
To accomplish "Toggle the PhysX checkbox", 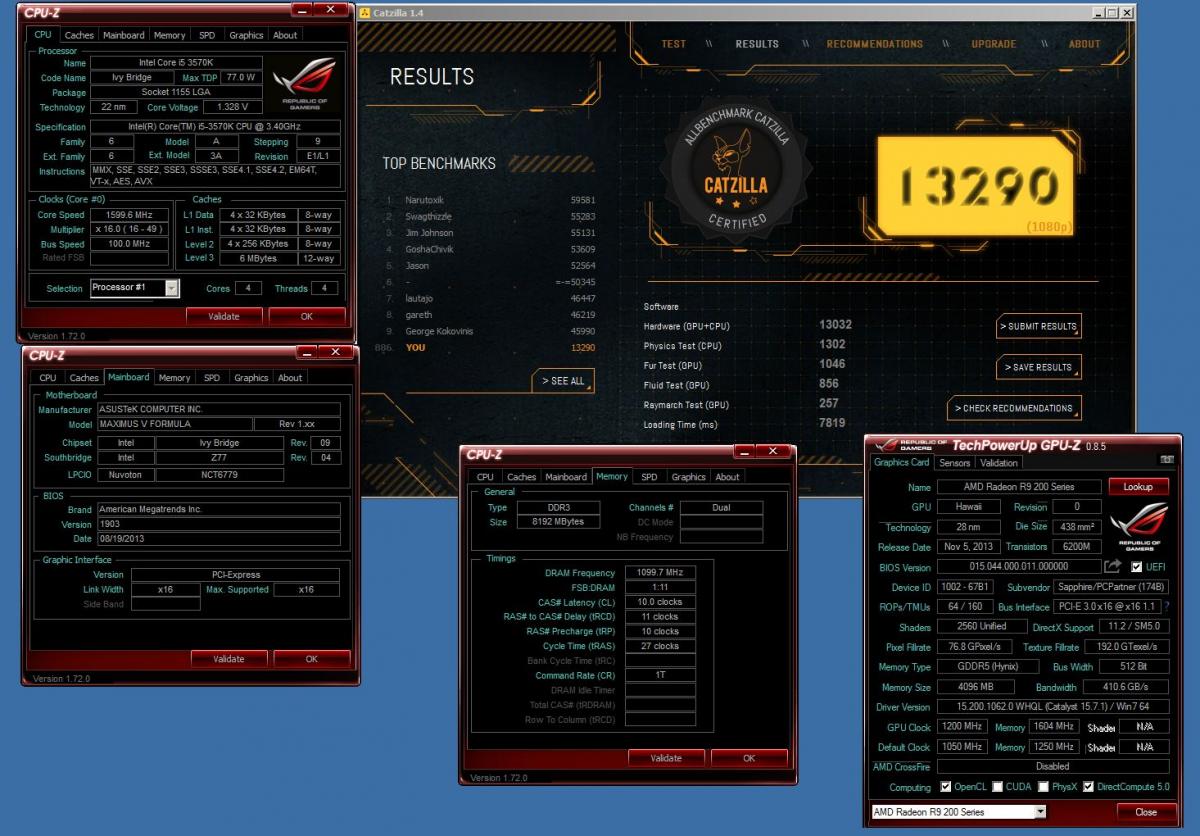I will point(1044,787).
